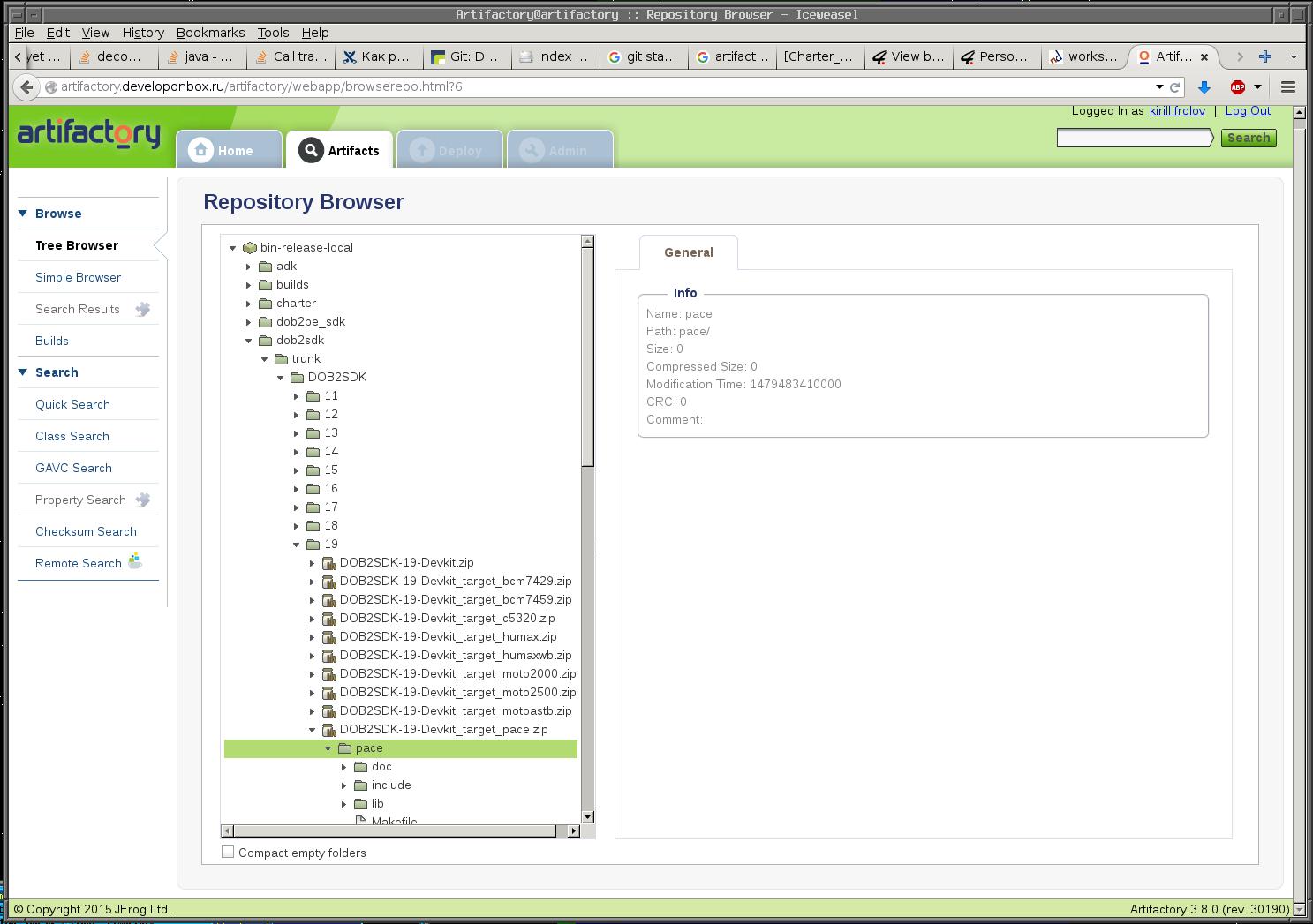Screen dimensions: 1313x924
Task: Click the green Search button
Action: click(x=1249, y=138)
